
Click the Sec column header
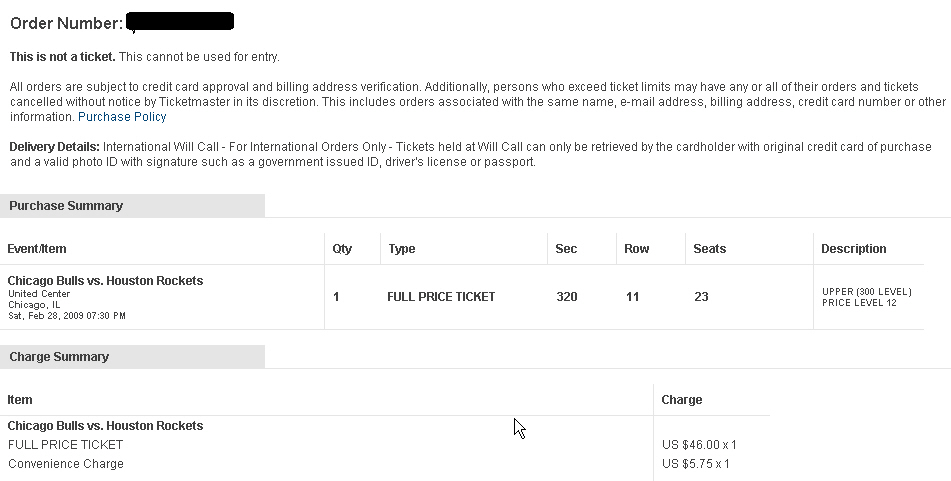[x=566, y=249]
